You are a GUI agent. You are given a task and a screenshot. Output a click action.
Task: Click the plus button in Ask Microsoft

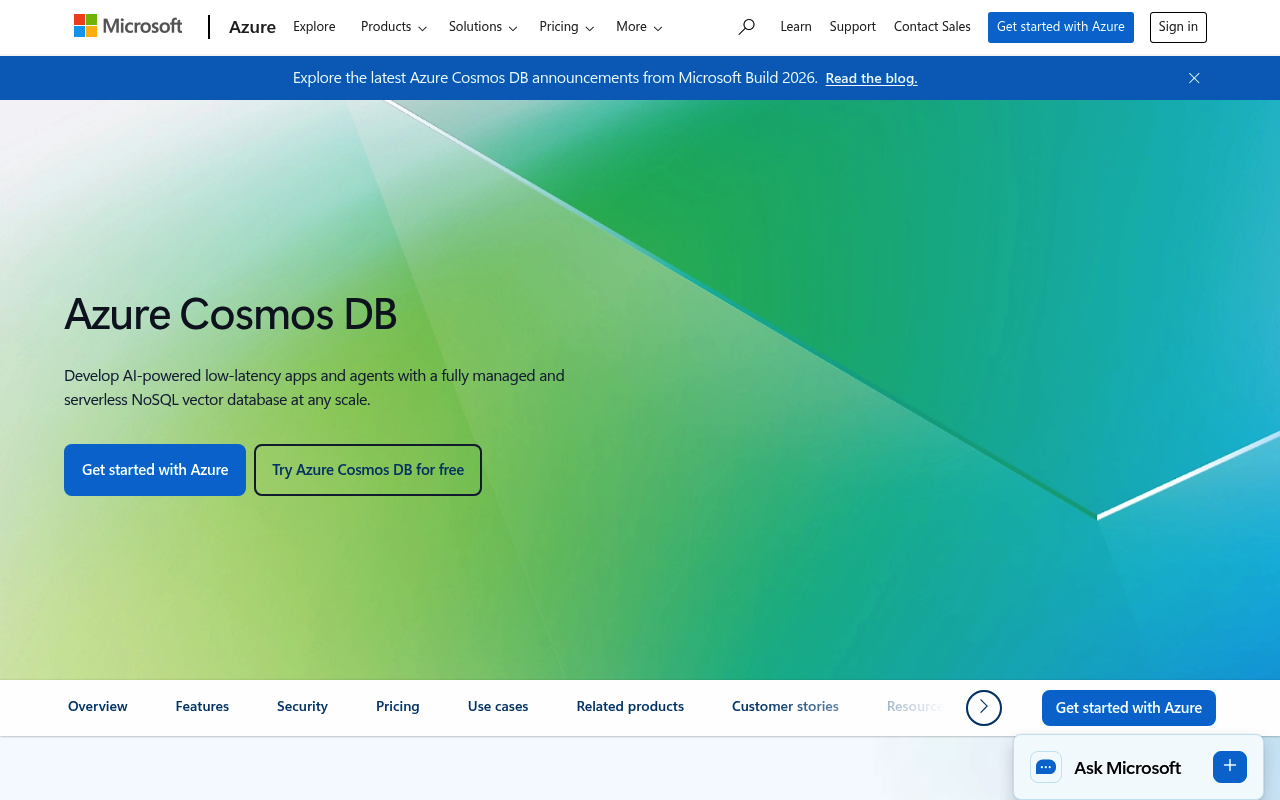pyautogui.click(x=1230, y=766)
